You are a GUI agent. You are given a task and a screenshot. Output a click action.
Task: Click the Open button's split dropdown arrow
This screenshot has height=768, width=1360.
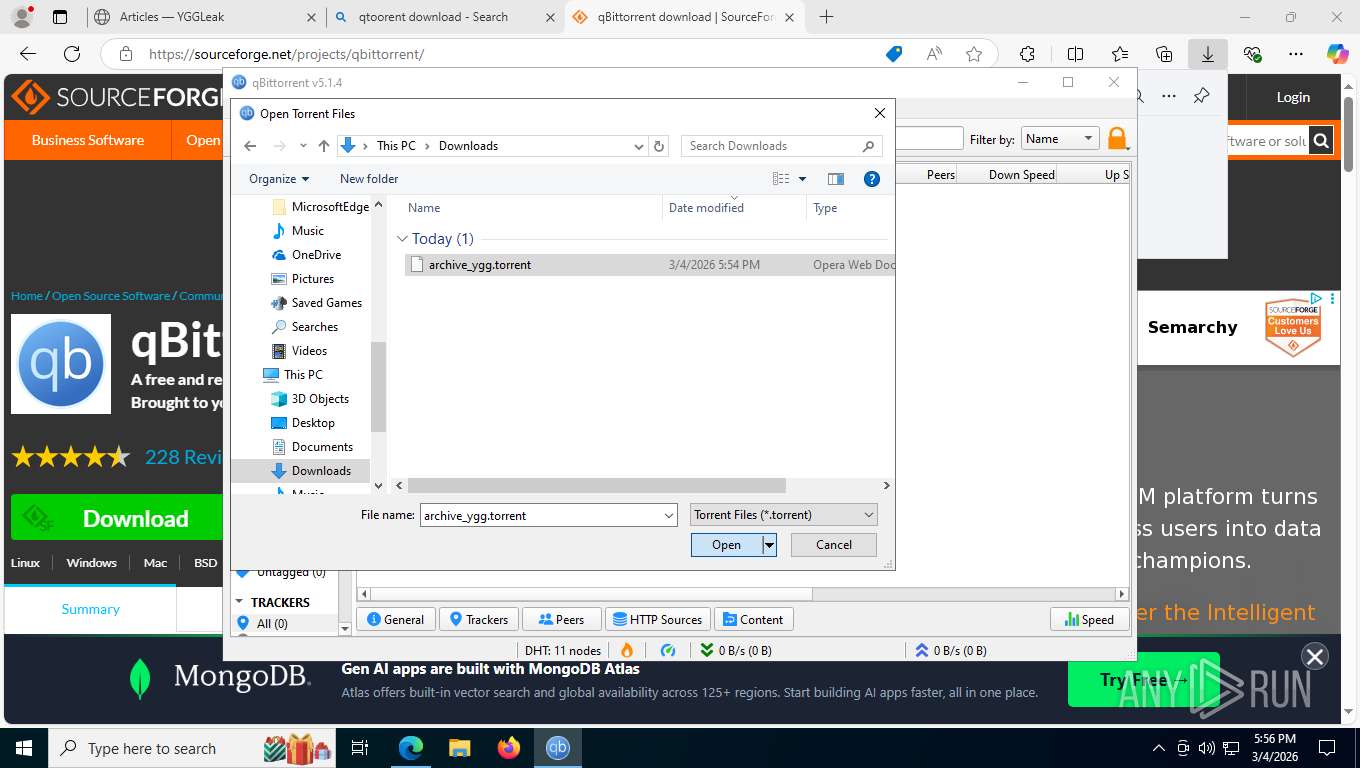tap(769, 546)
